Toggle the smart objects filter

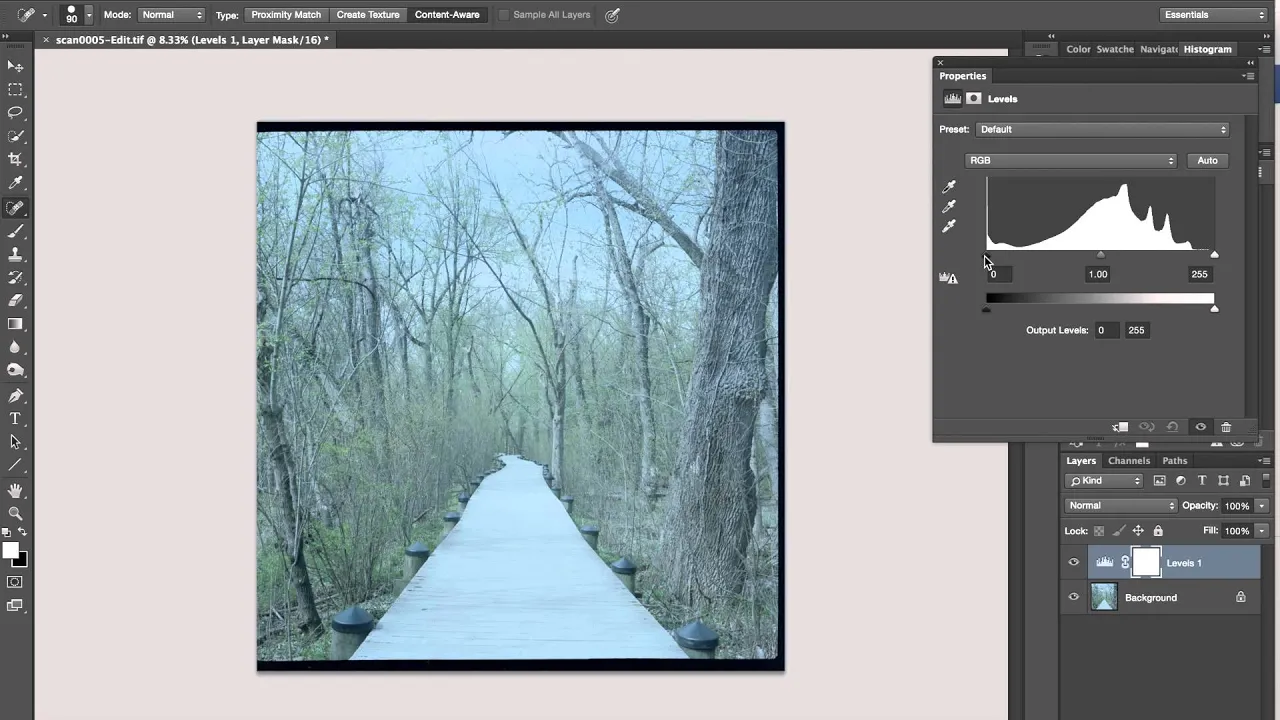(1245, 481)
